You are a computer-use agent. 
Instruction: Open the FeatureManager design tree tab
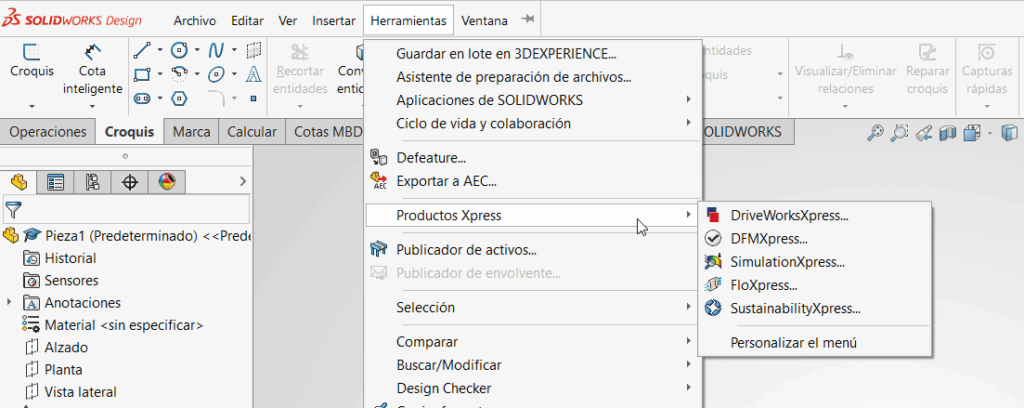pos(18,182)
